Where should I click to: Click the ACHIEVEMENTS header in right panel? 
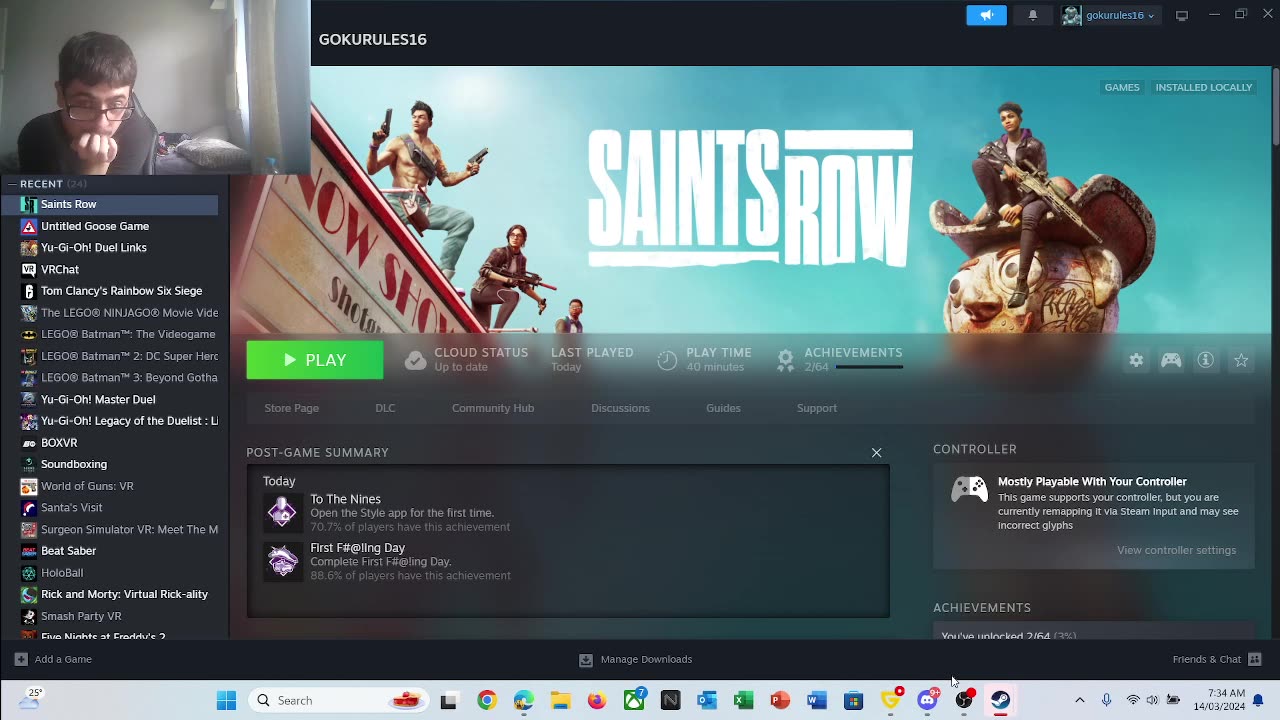pyautogui.click(x=982, y=608)
